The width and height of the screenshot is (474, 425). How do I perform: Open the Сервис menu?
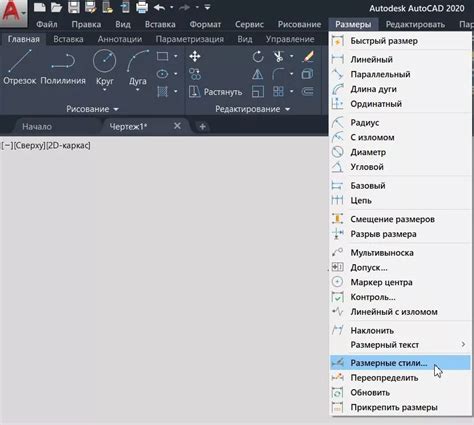pos(249,24)
